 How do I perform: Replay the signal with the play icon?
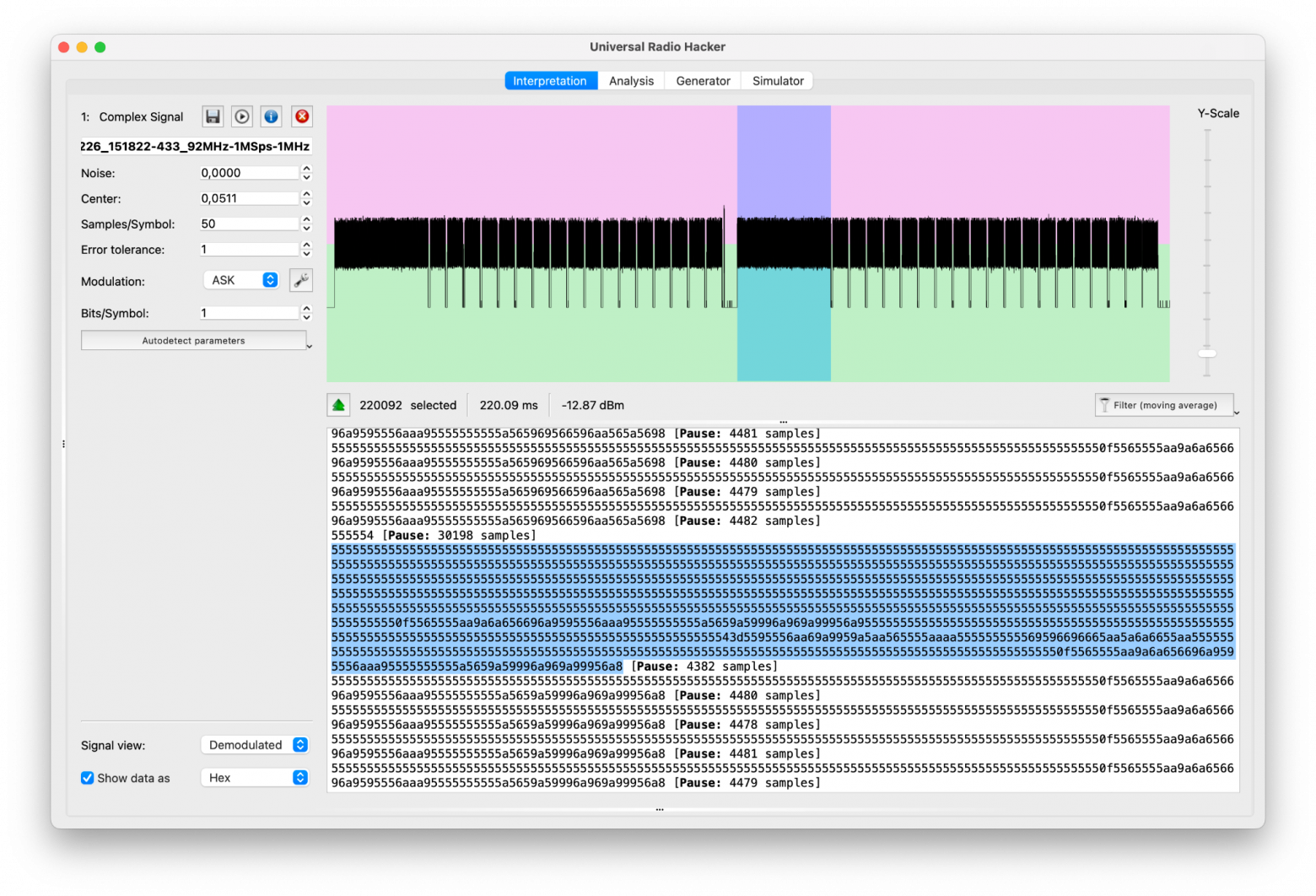(242, 116)
